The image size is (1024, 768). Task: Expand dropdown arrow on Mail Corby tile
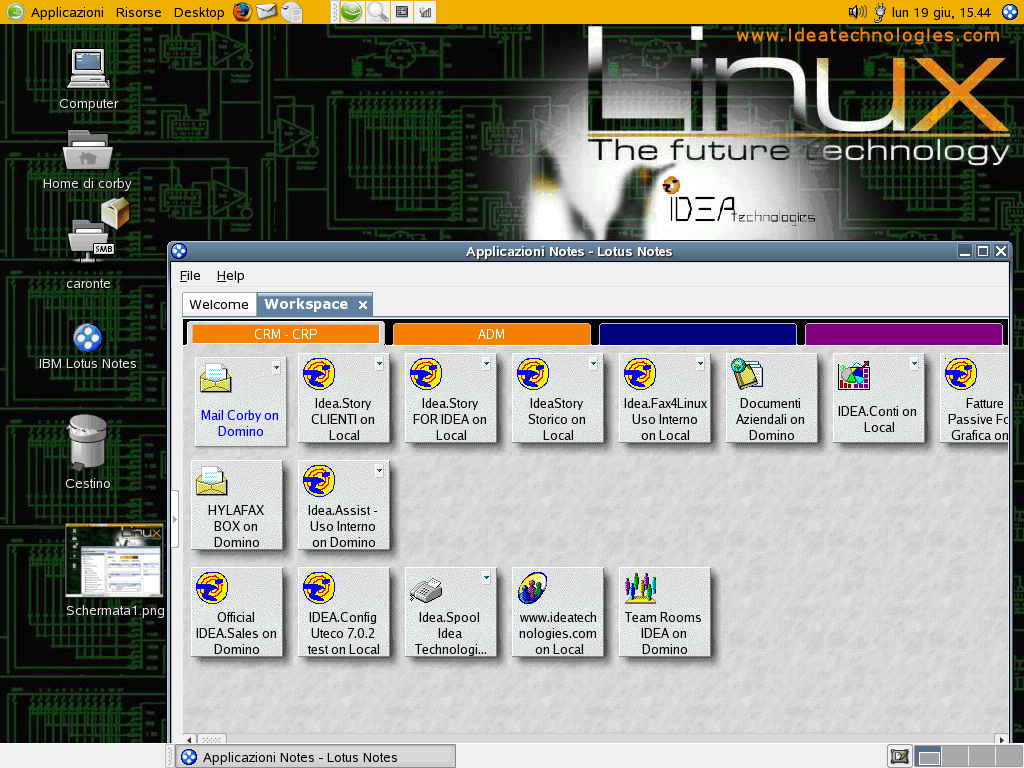(x=276, y=368)
